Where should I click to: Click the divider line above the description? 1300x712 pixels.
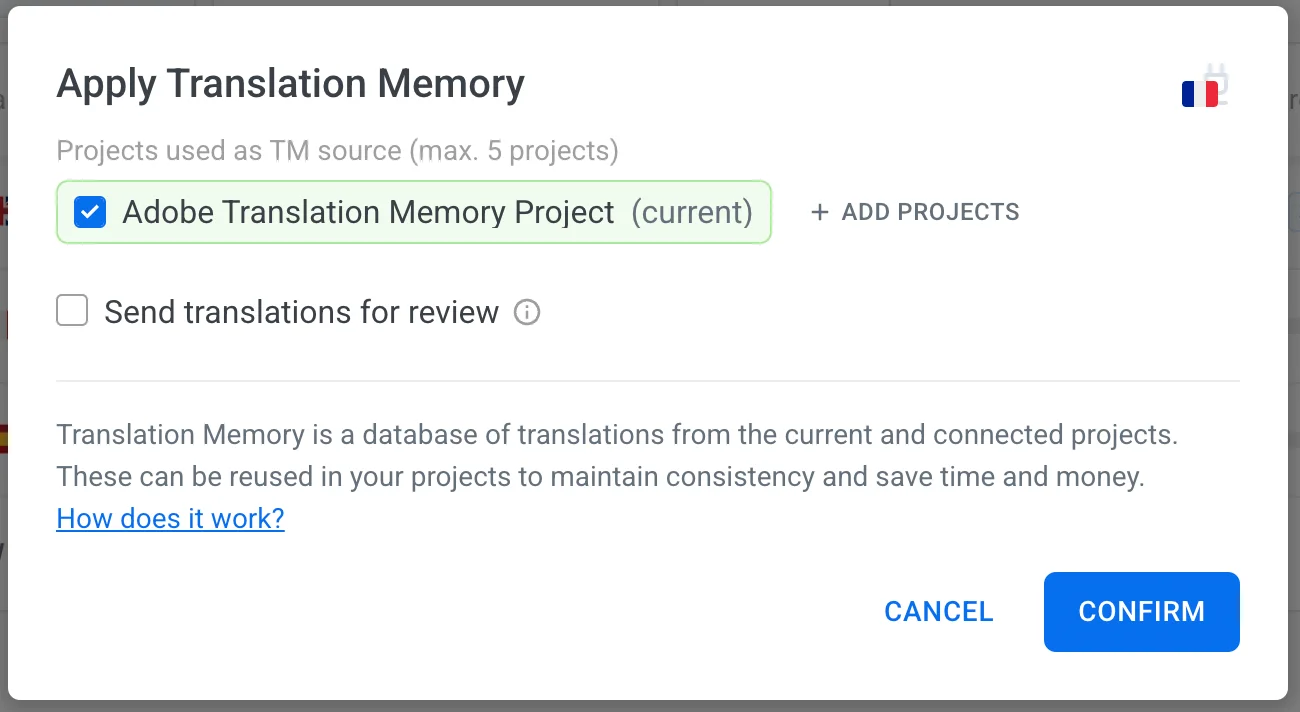[x=647, y=381]
